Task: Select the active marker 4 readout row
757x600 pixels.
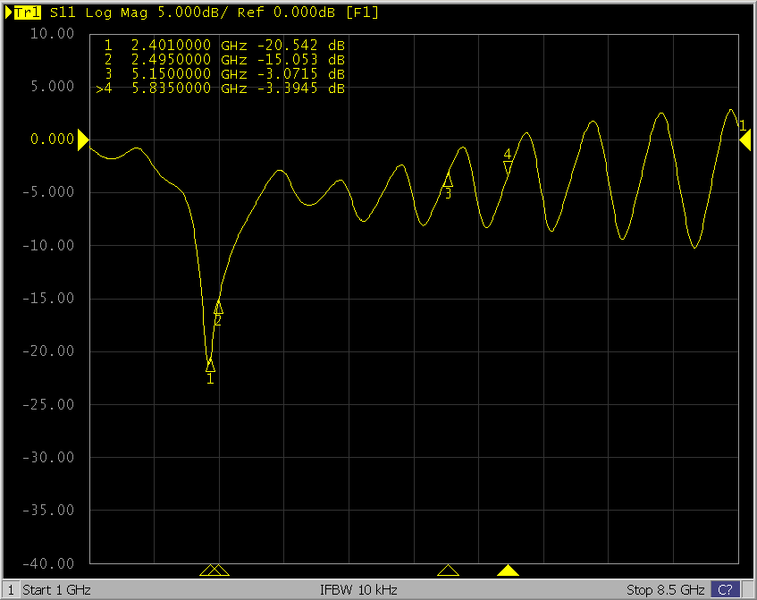Action: click(x=220, y=89)
